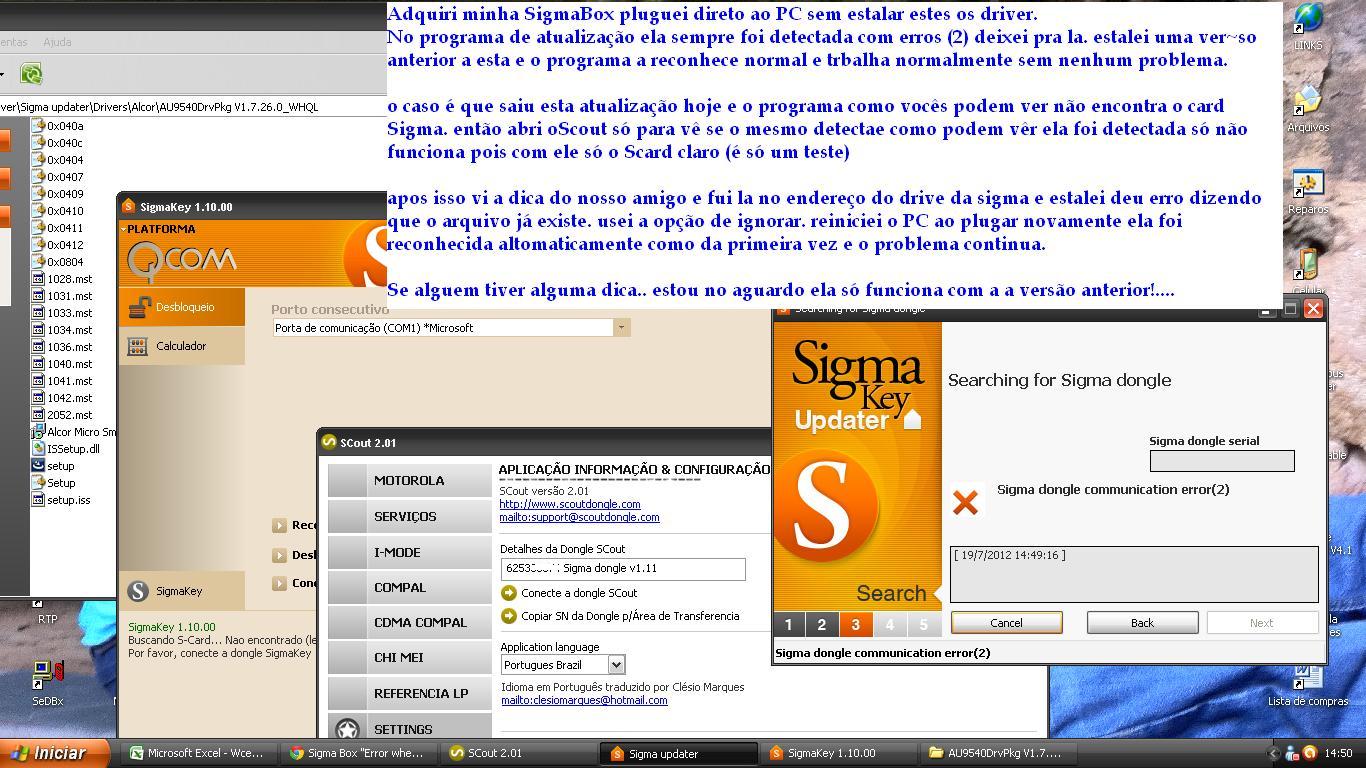
Task: Open SETTINGS in SCout sidebar
Action: (410, 729)
